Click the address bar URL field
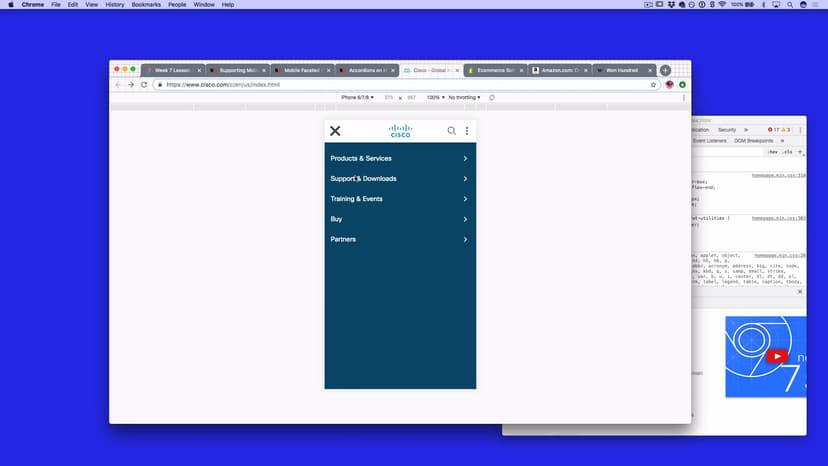828x466 pixels. pyautogui.click(x=400, y=85)
